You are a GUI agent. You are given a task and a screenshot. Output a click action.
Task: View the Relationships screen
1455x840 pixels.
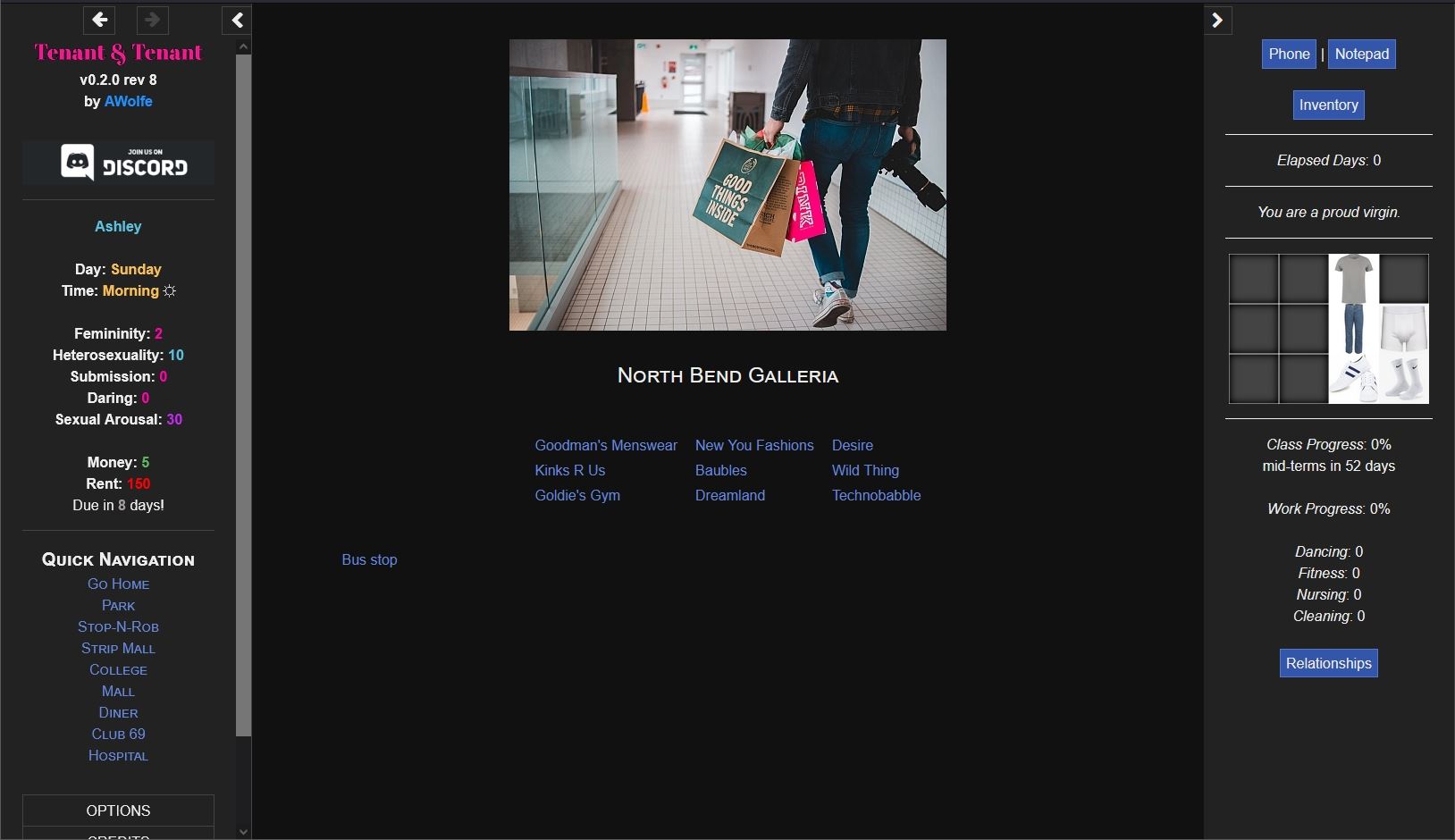pyautogui.click(x=1328, y=663)
